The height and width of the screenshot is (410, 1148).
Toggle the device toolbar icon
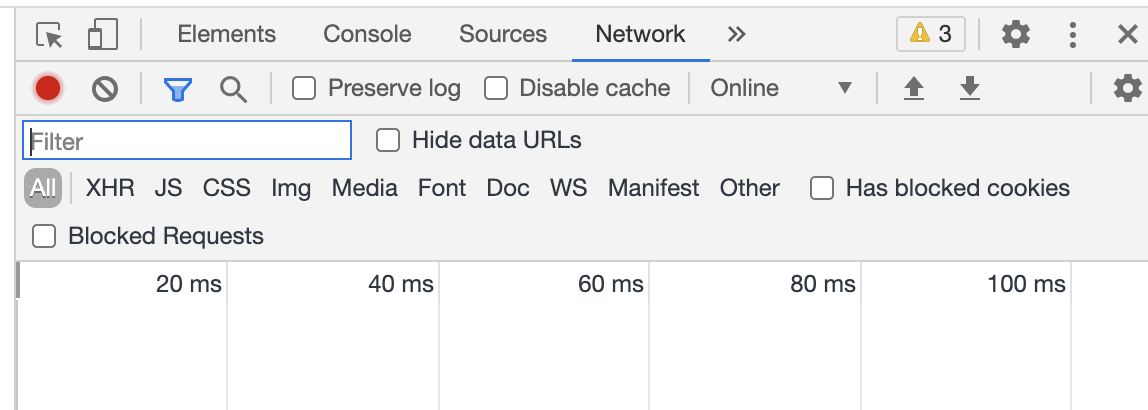click(102, 35)
